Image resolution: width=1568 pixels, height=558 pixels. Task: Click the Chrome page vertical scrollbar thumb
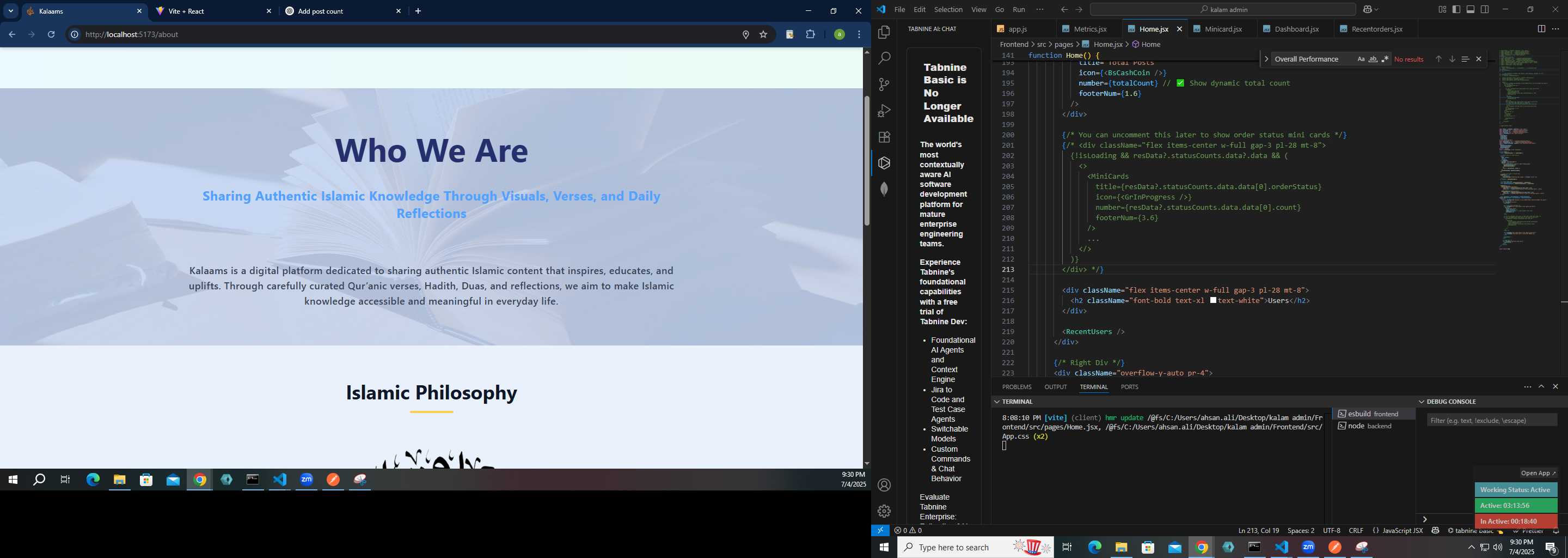pos(867,161)
